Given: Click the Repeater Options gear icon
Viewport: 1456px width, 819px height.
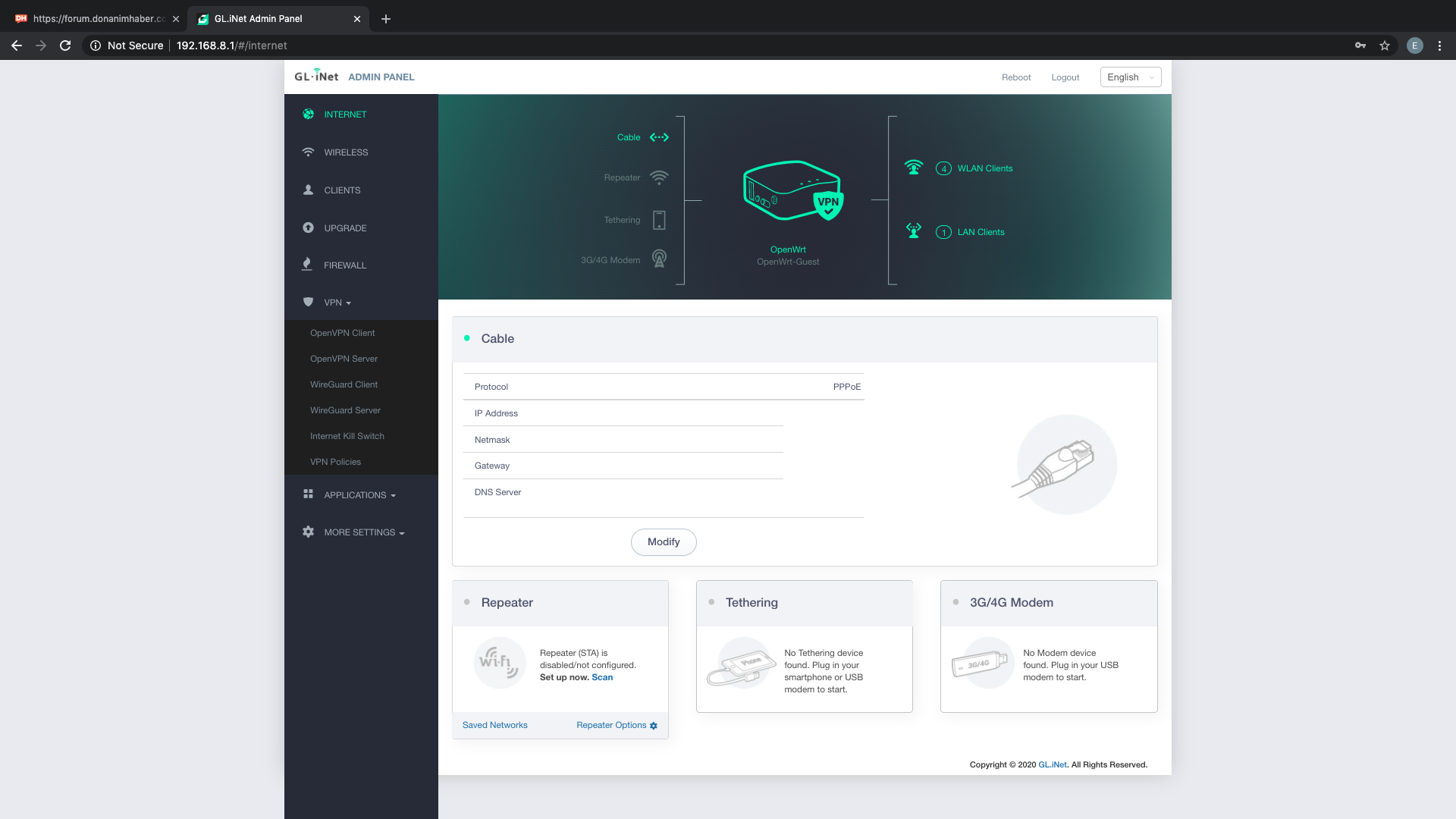Looking at the screenshot, I should coord(654,726).
